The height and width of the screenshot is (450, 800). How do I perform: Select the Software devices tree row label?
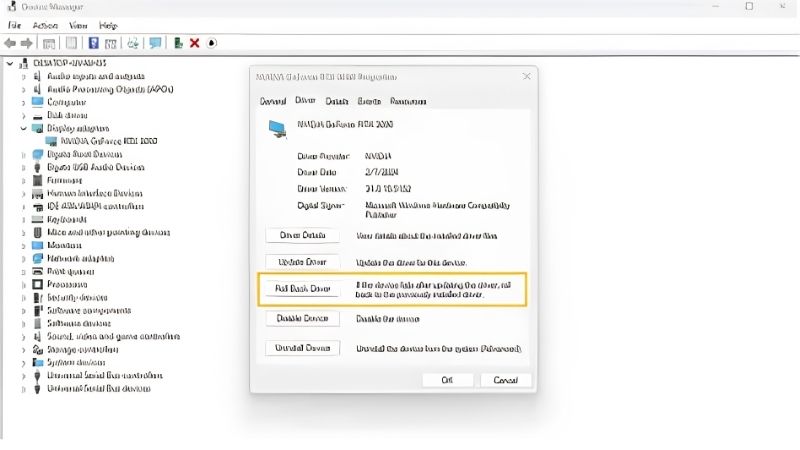(79, 323)
